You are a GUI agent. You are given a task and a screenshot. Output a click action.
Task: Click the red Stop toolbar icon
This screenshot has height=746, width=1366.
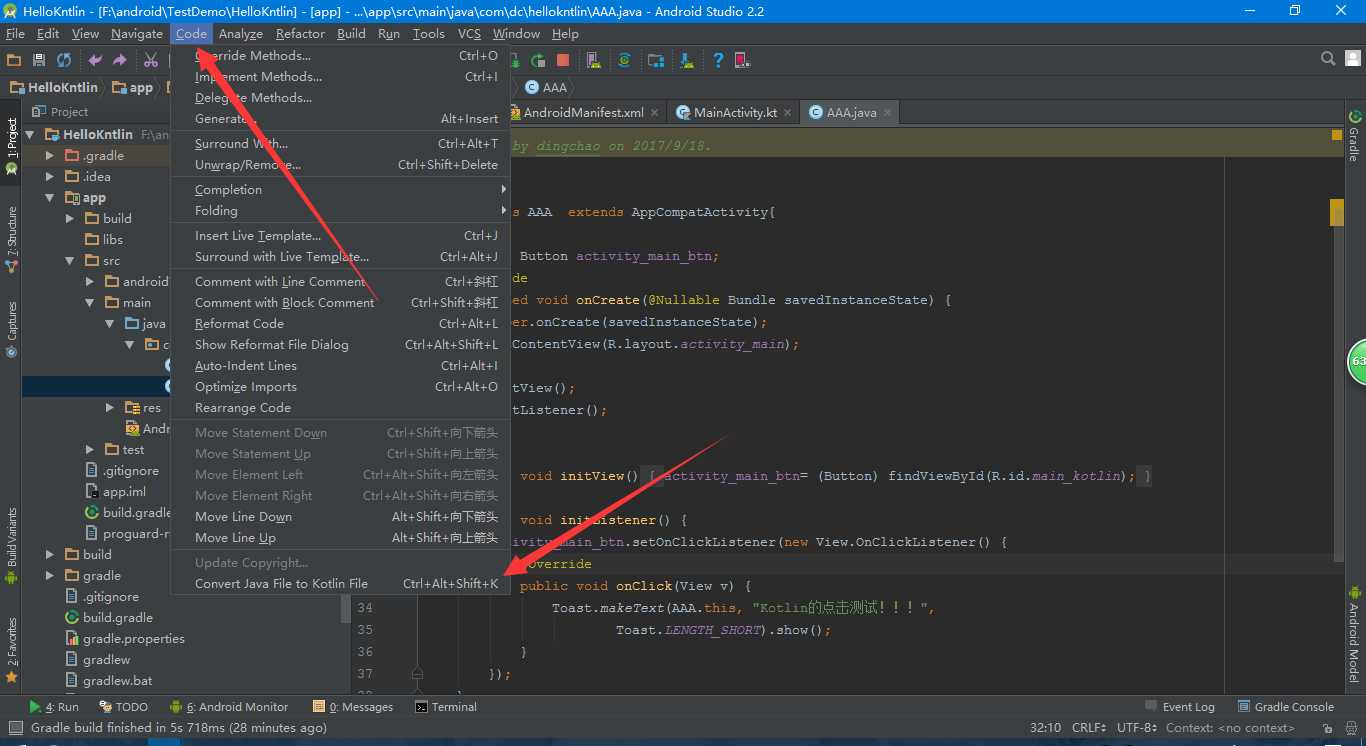click(x=563, y=60)
